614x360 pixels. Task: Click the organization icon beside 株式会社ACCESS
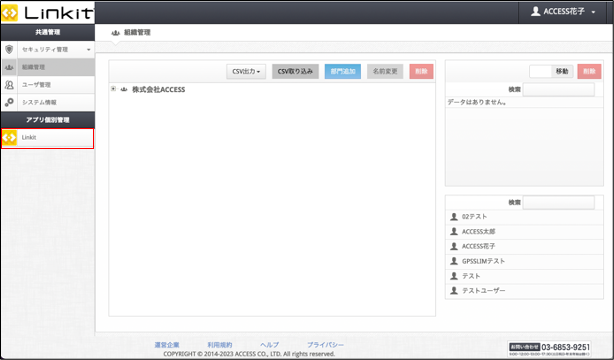124,90
